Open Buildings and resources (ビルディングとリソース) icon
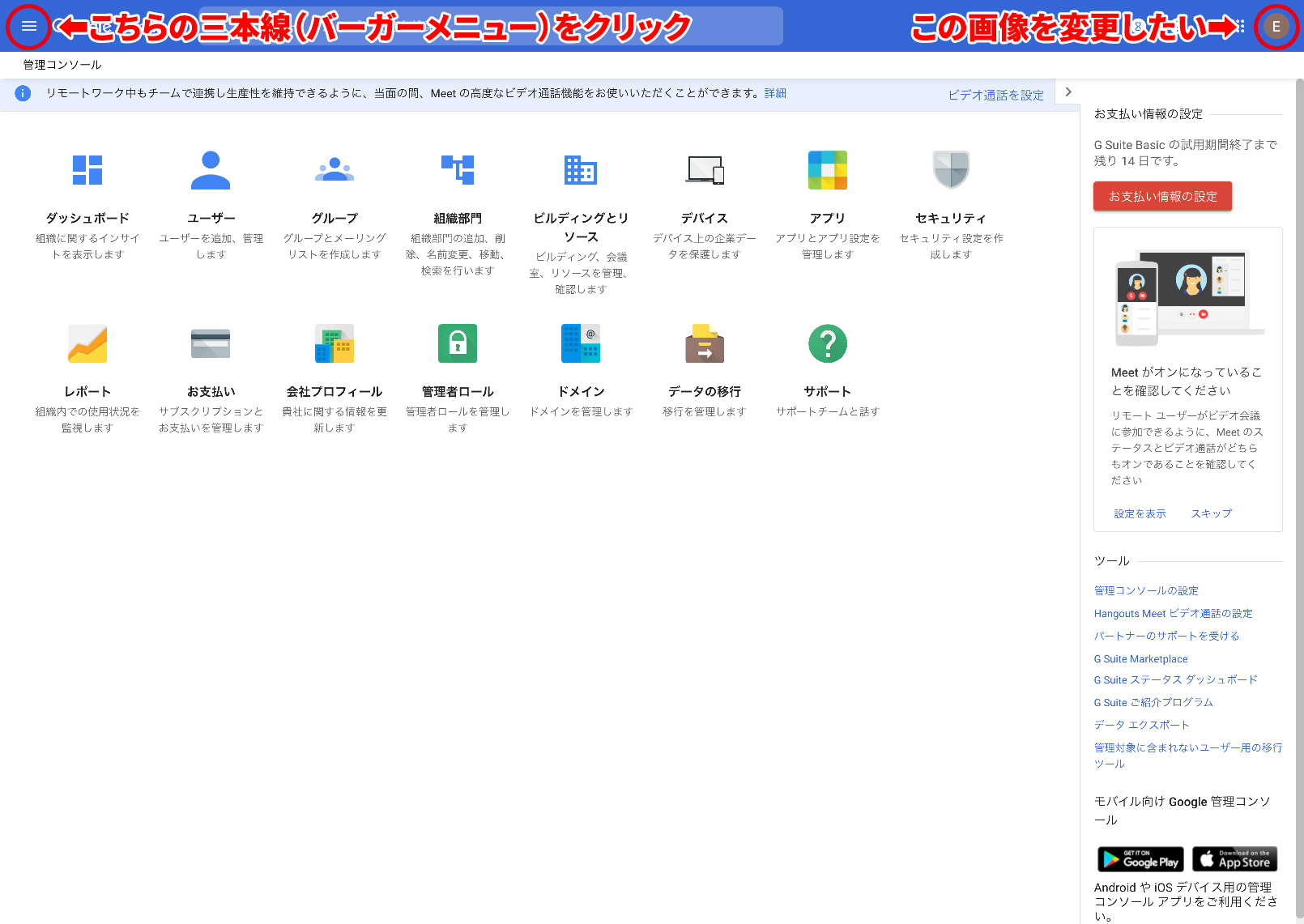Image resolution: width=1304 pixels, height=924 pixels. 581,170
